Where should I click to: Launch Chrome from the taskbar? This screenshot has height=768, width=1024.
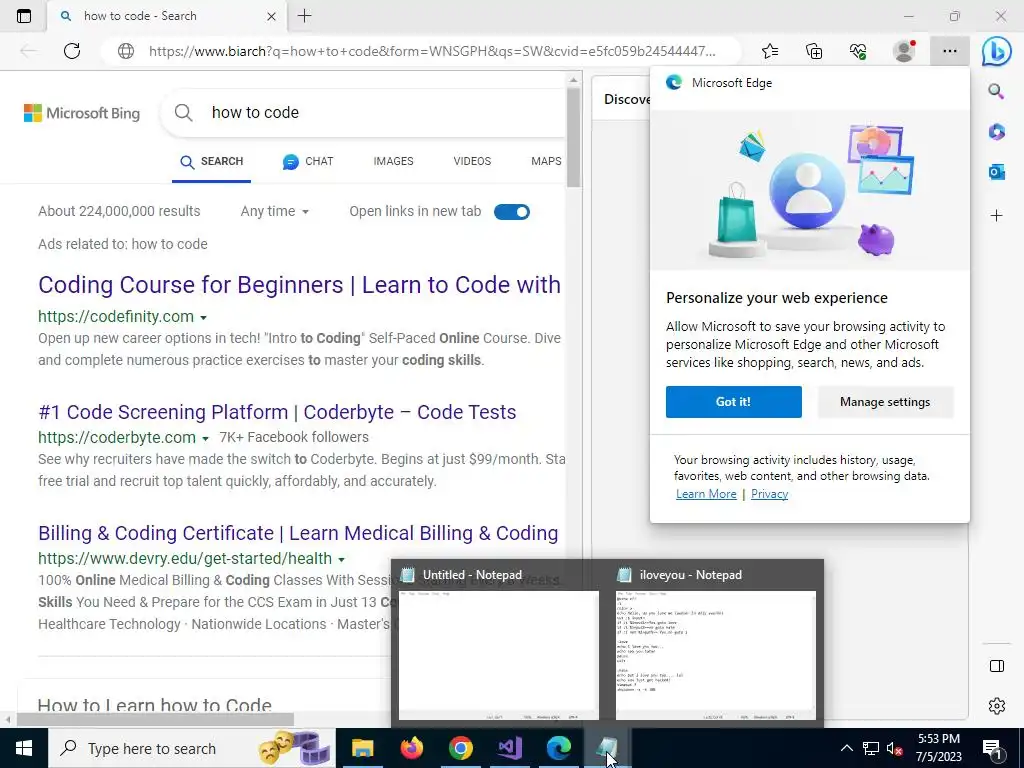pos(460,748)
